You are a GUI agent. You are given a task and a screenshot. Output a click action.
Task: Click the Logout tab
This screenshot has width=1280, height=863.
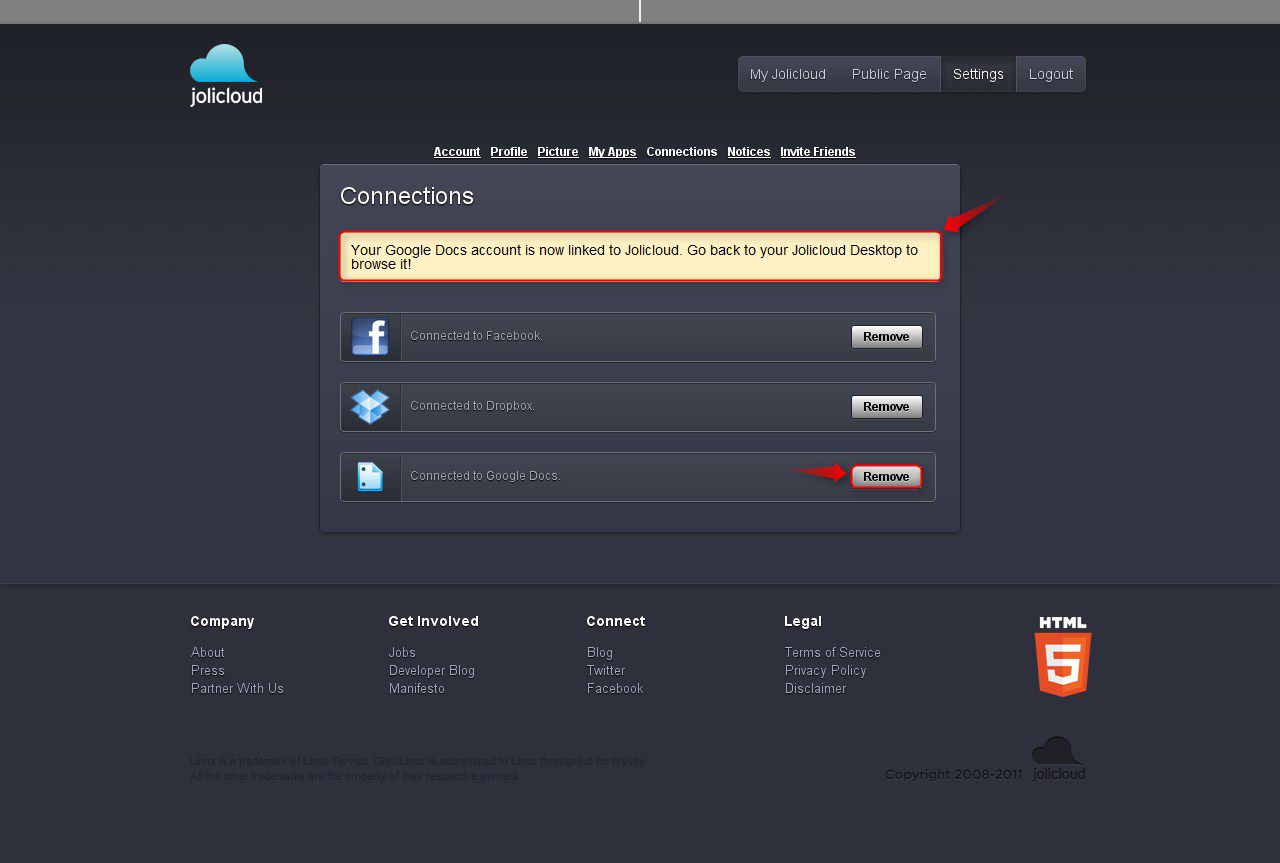[1051, 74]
